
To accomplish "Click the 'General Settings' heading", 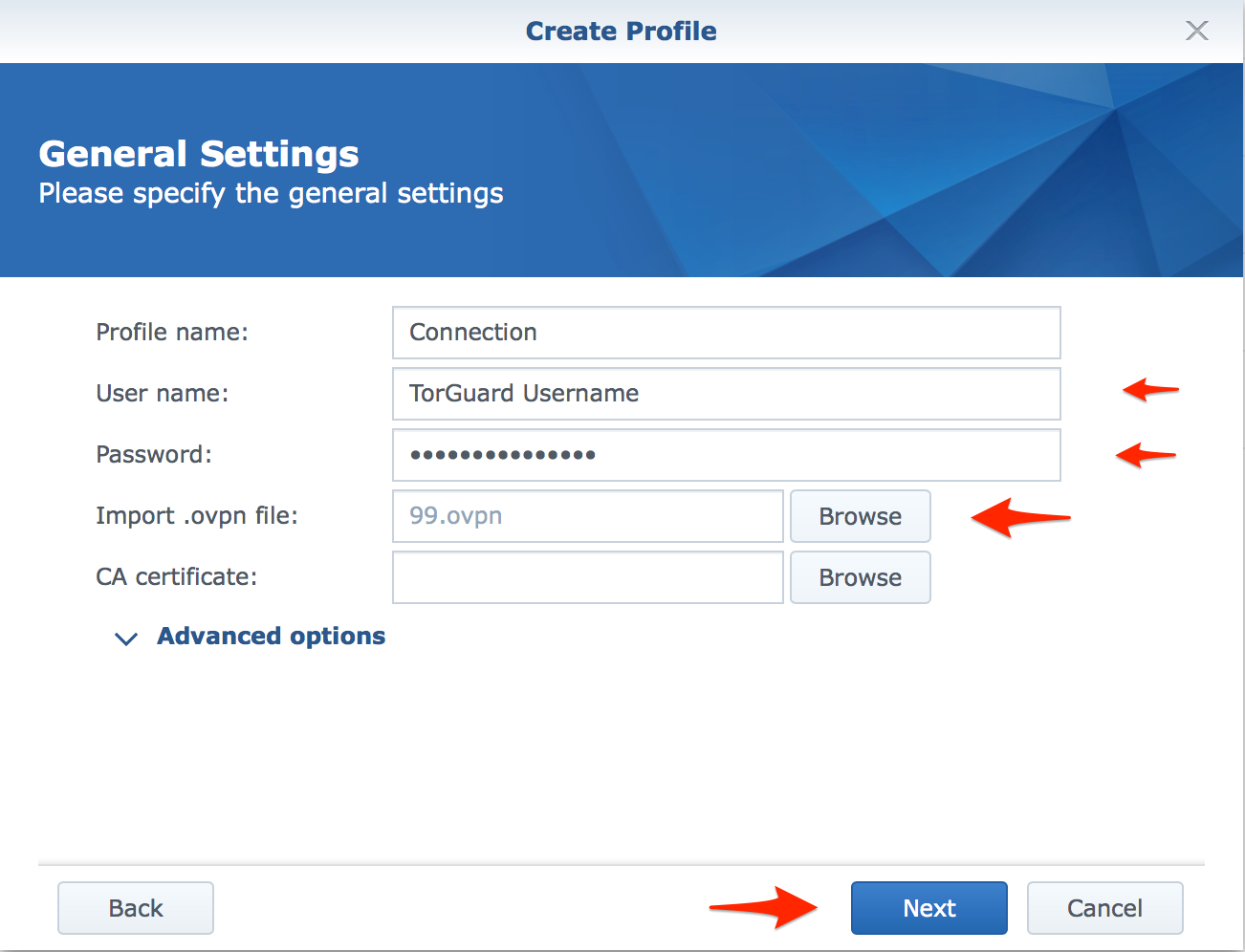I will (199, 154).
